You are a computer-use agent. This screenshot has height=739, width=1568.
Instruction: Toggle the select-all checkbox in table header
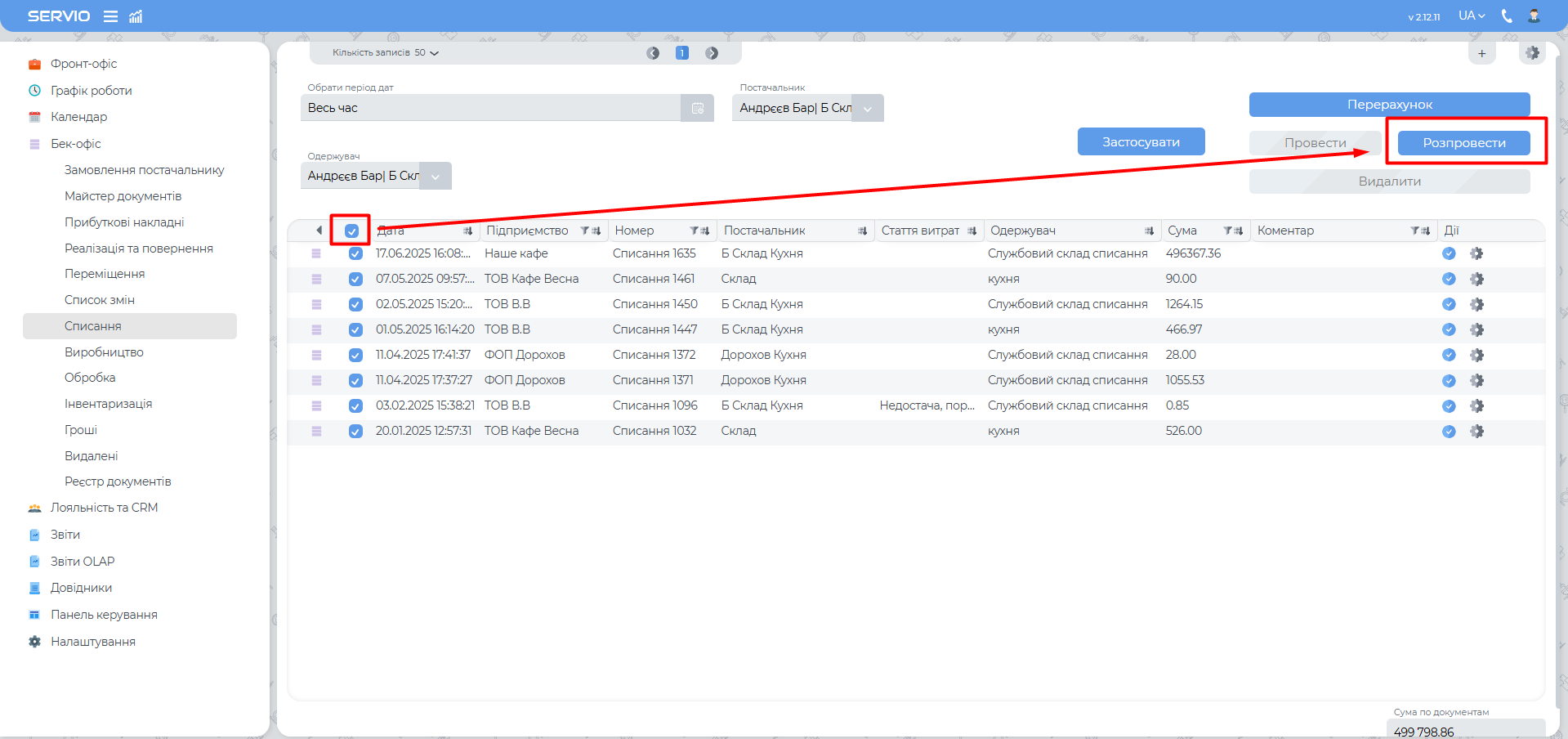pos(351,231)
